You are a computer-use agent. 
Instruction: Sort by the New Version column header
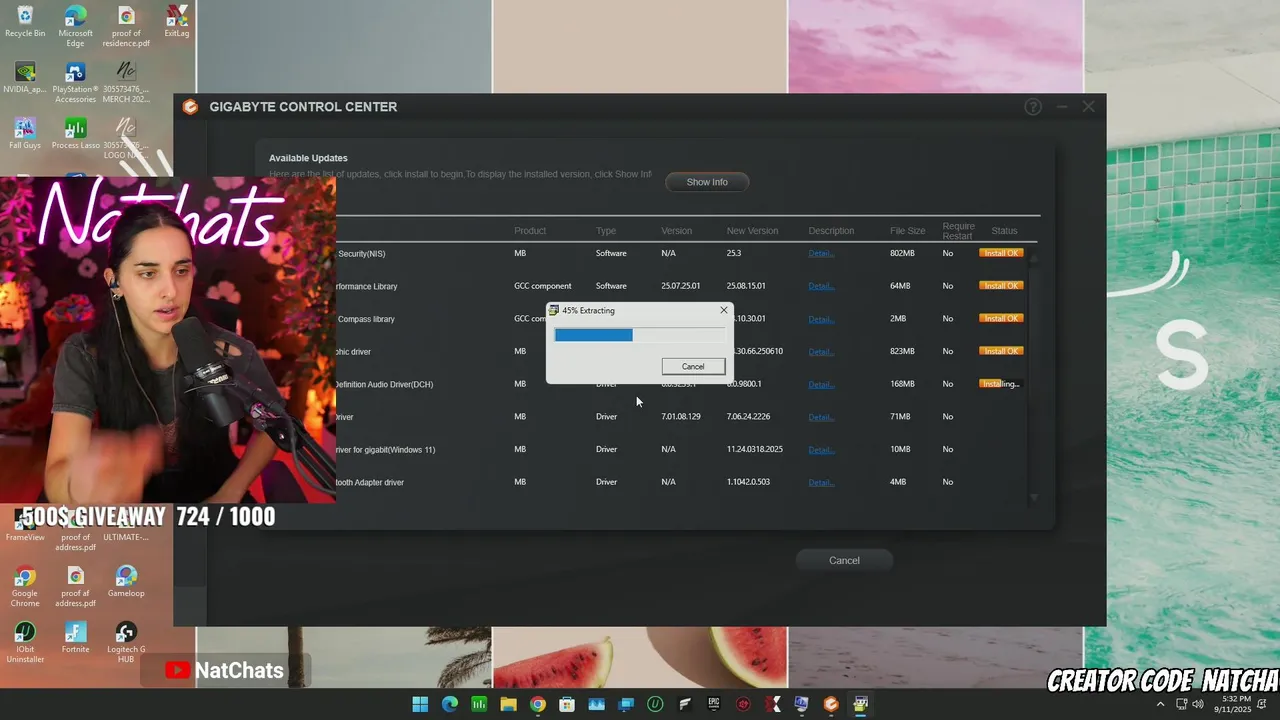coord(752,231)
